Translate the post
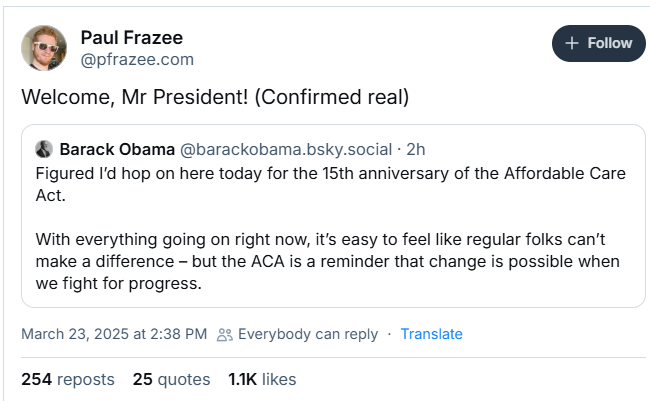This screenshot has height=401, width=650. click(x=431, y=334)
